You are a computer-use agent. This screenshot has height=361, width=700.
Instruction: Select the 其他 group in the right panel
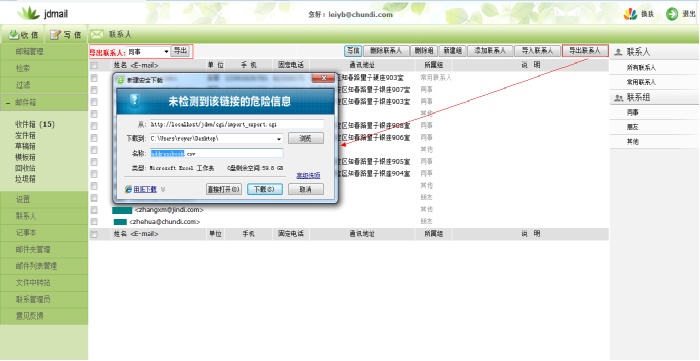point(633,142)
